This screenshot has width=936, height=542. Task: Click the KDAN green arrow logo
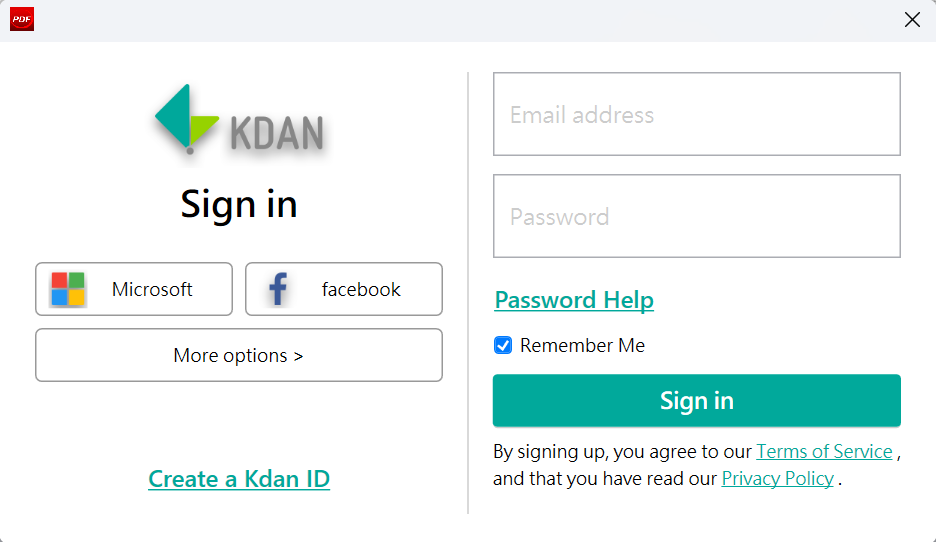point(186,119)
